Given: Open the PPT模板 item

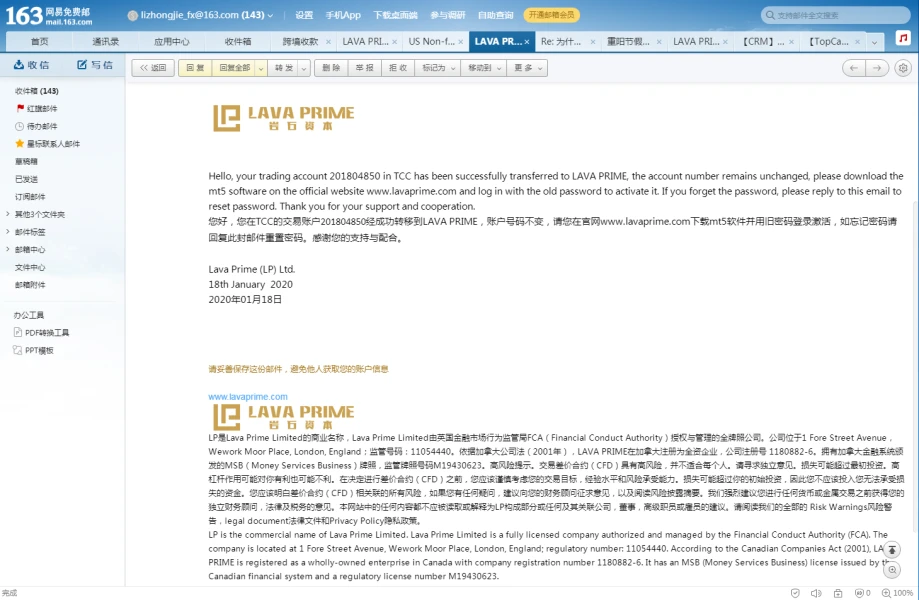Looking at the screenshot, I should point(33,350).
